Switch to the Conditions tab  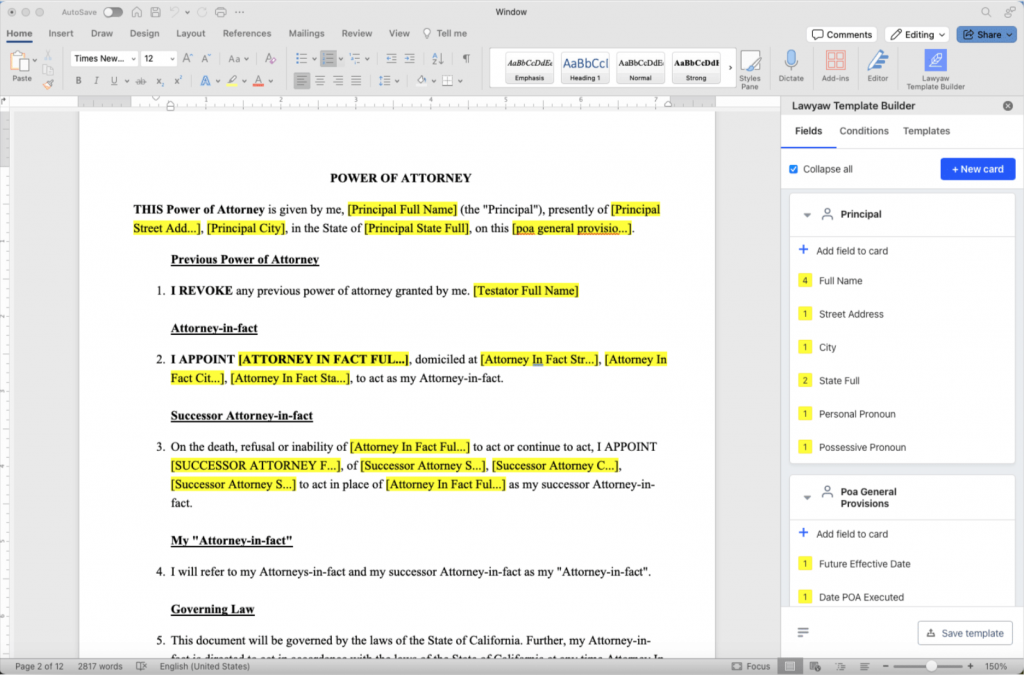864,131
